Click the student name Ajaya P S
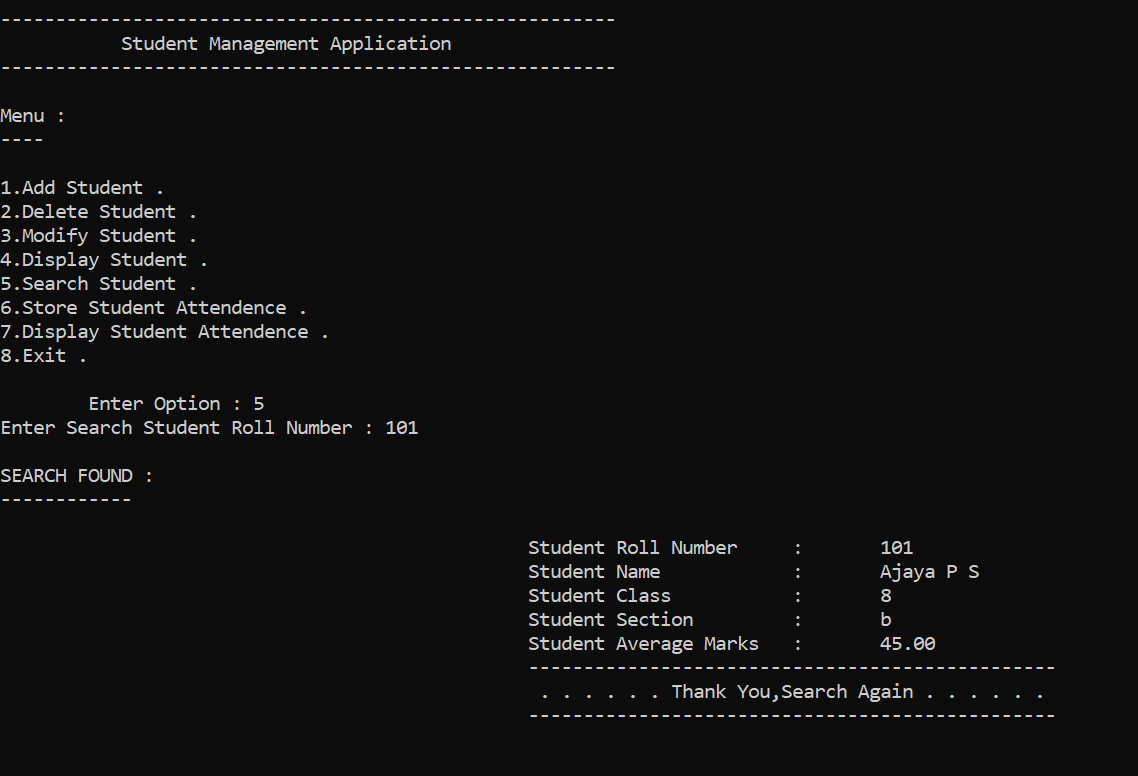The height and width of the screenshot is (776, 1138). click(x=928, y=571)
